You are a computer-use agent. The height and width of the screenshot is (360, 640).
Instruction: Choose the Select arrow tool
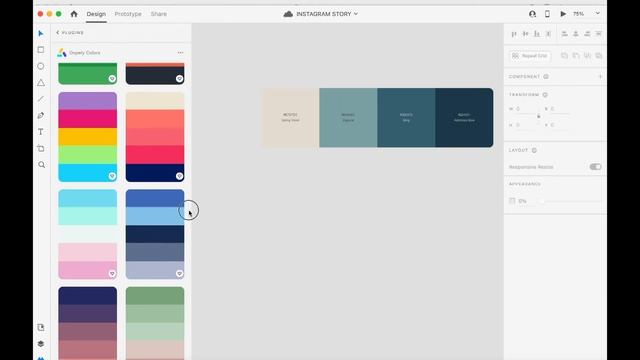click(41, 33)
